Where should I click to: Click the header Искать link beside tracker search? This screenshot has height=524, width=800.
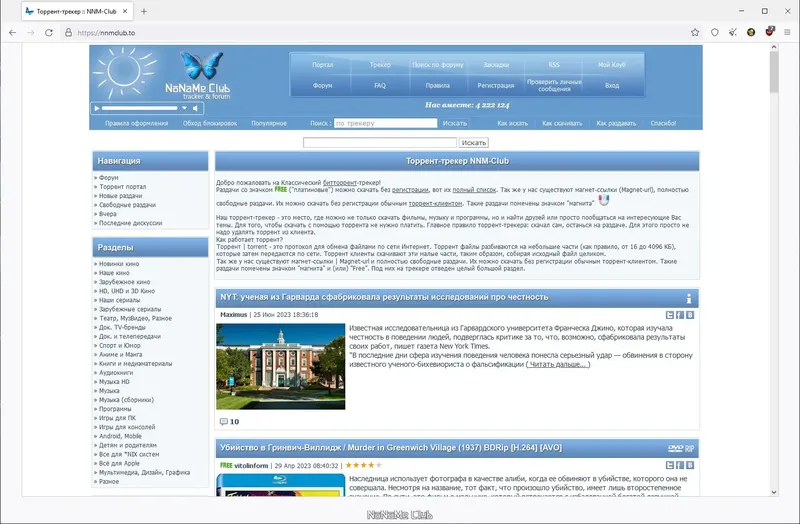(x=455, y=123)
